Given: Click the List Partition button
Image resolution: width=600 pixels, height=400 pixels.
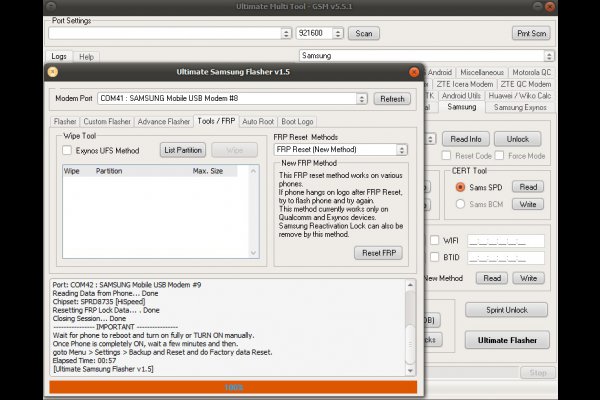Looking at the screenshot, I should tap(183, 150).
